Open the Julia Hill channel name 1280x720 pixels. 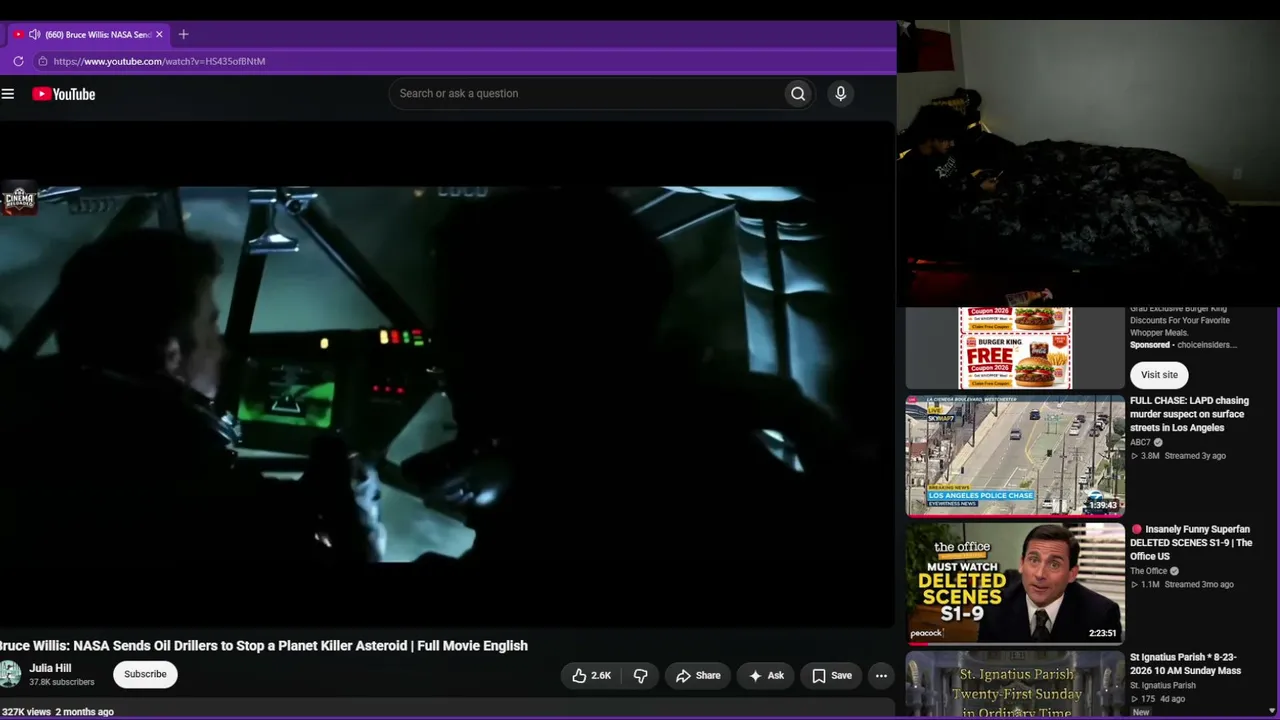50,668
